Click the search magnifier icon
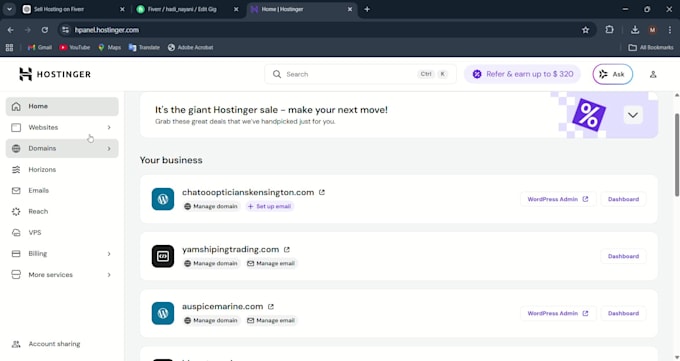Screen dimensions: 680x361 point(277,74)
